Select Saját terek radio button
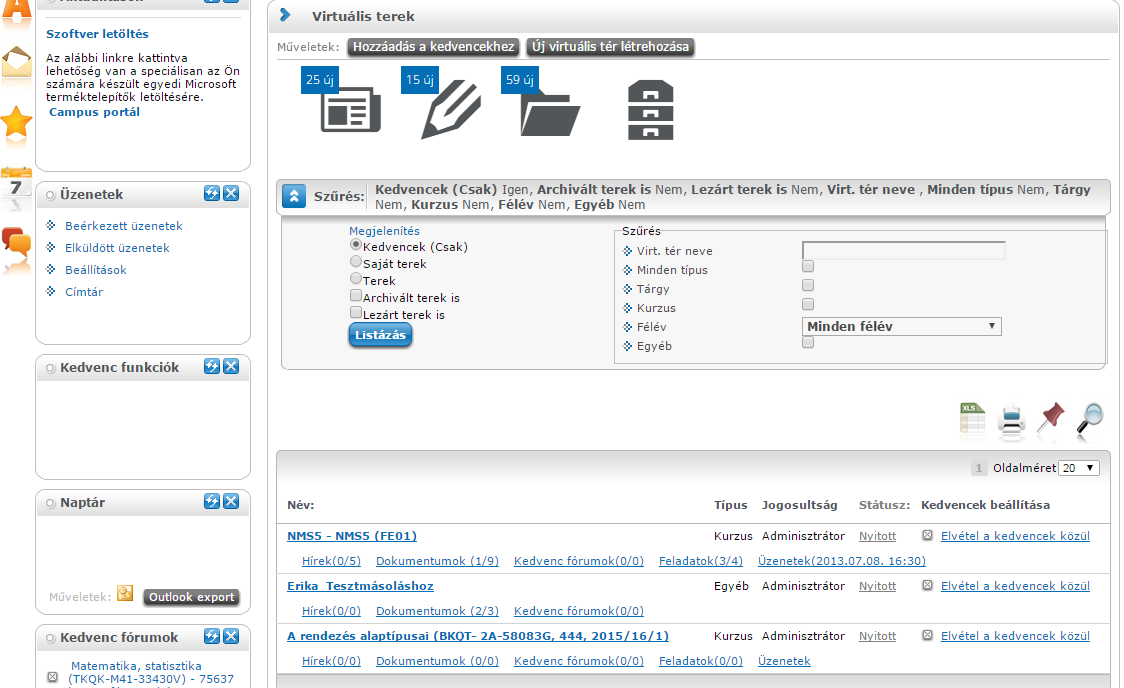 pos(356,262)
